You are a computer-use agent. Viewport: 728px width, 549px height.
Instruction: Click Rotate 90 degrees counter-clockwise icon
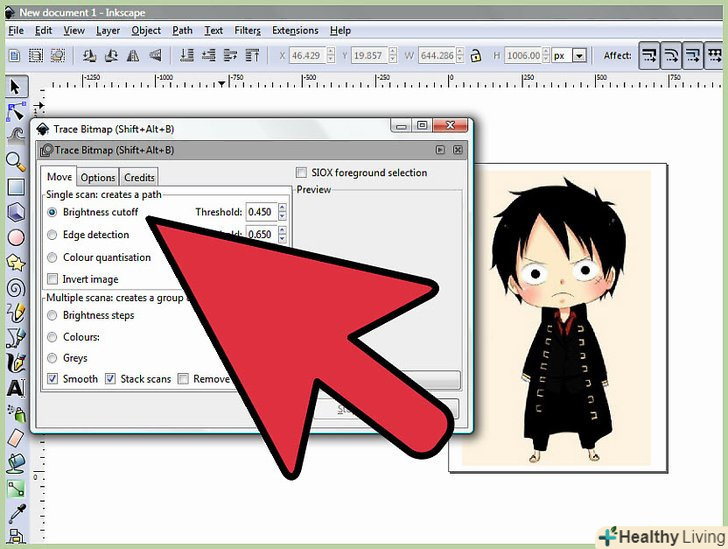[89, 56]
